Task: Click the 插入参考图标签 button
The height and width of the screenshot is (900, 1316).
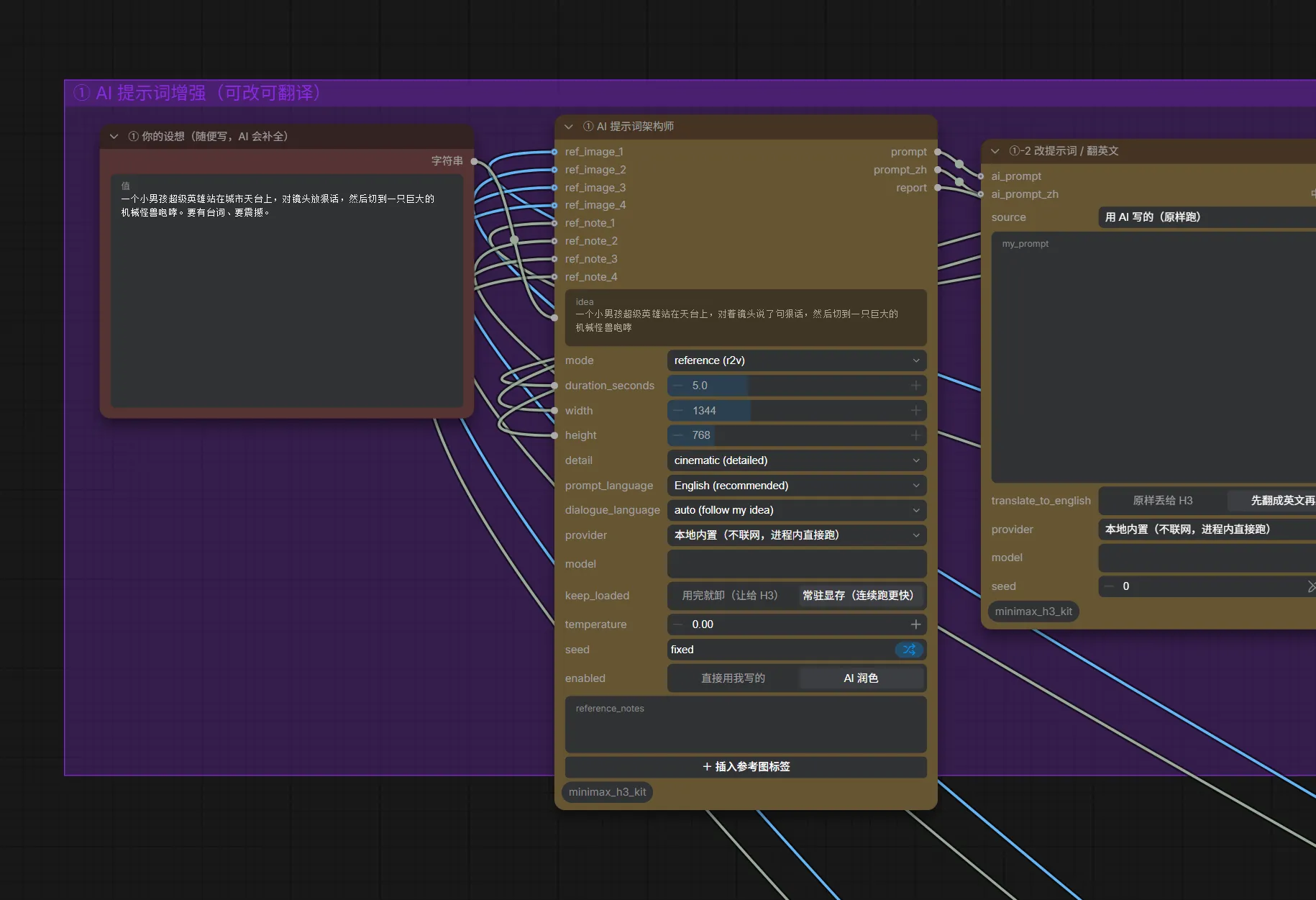Action: pos(746,767)
